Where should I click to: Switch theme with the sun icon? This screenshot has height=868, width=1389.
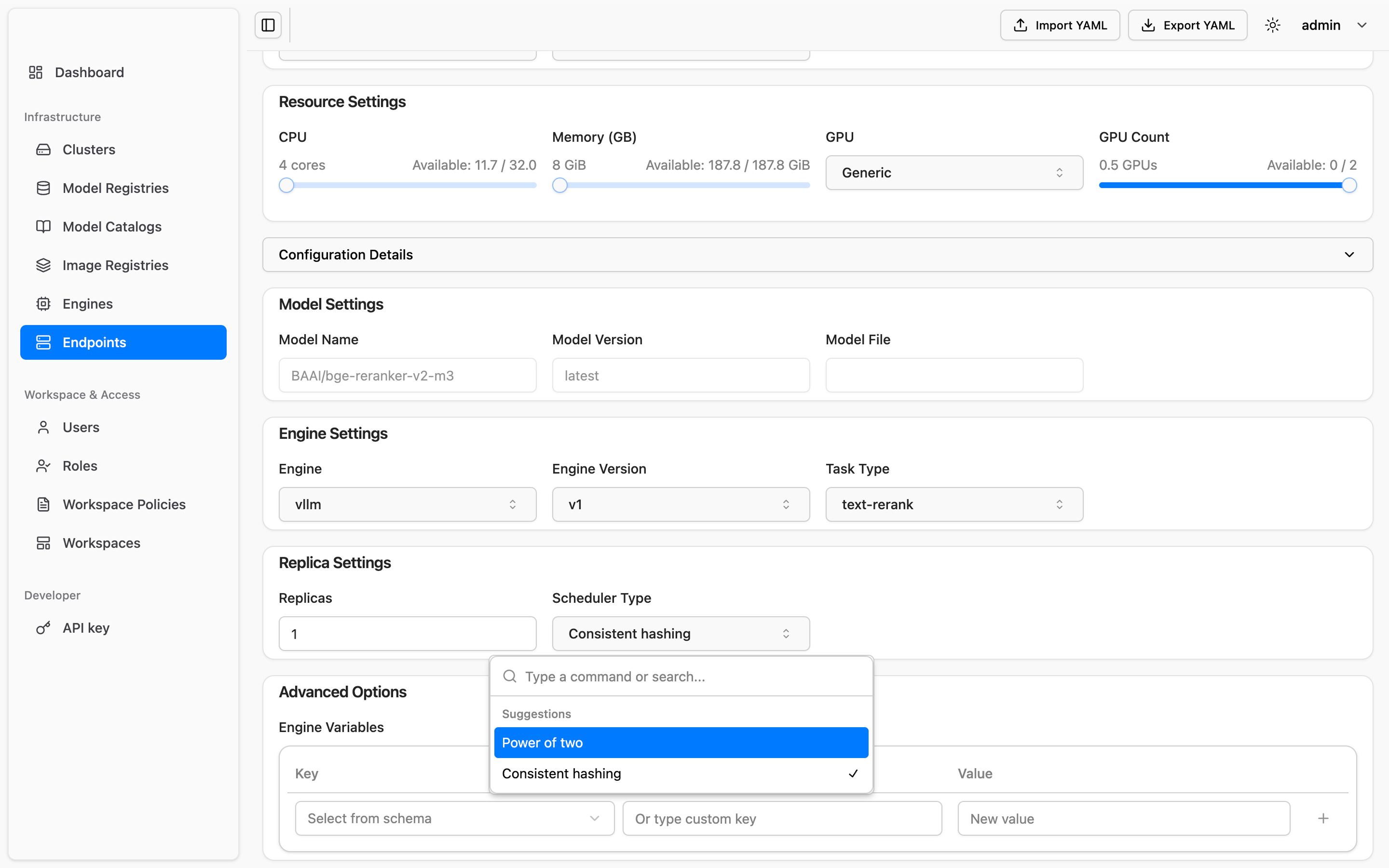pyautogui.click(x=1272, y=25)
